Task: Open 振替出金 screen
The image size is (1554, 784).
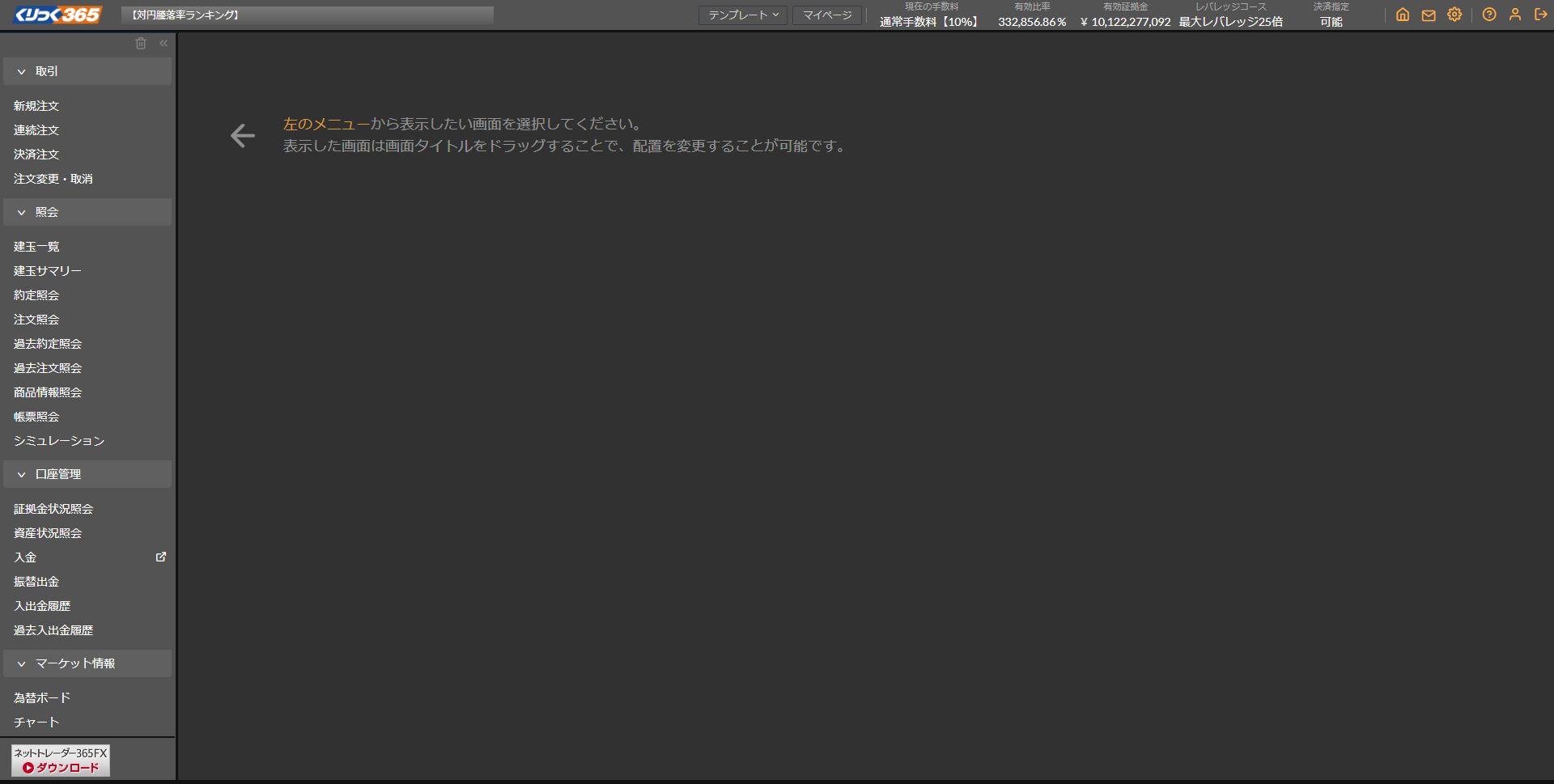Action: point(36,582)
